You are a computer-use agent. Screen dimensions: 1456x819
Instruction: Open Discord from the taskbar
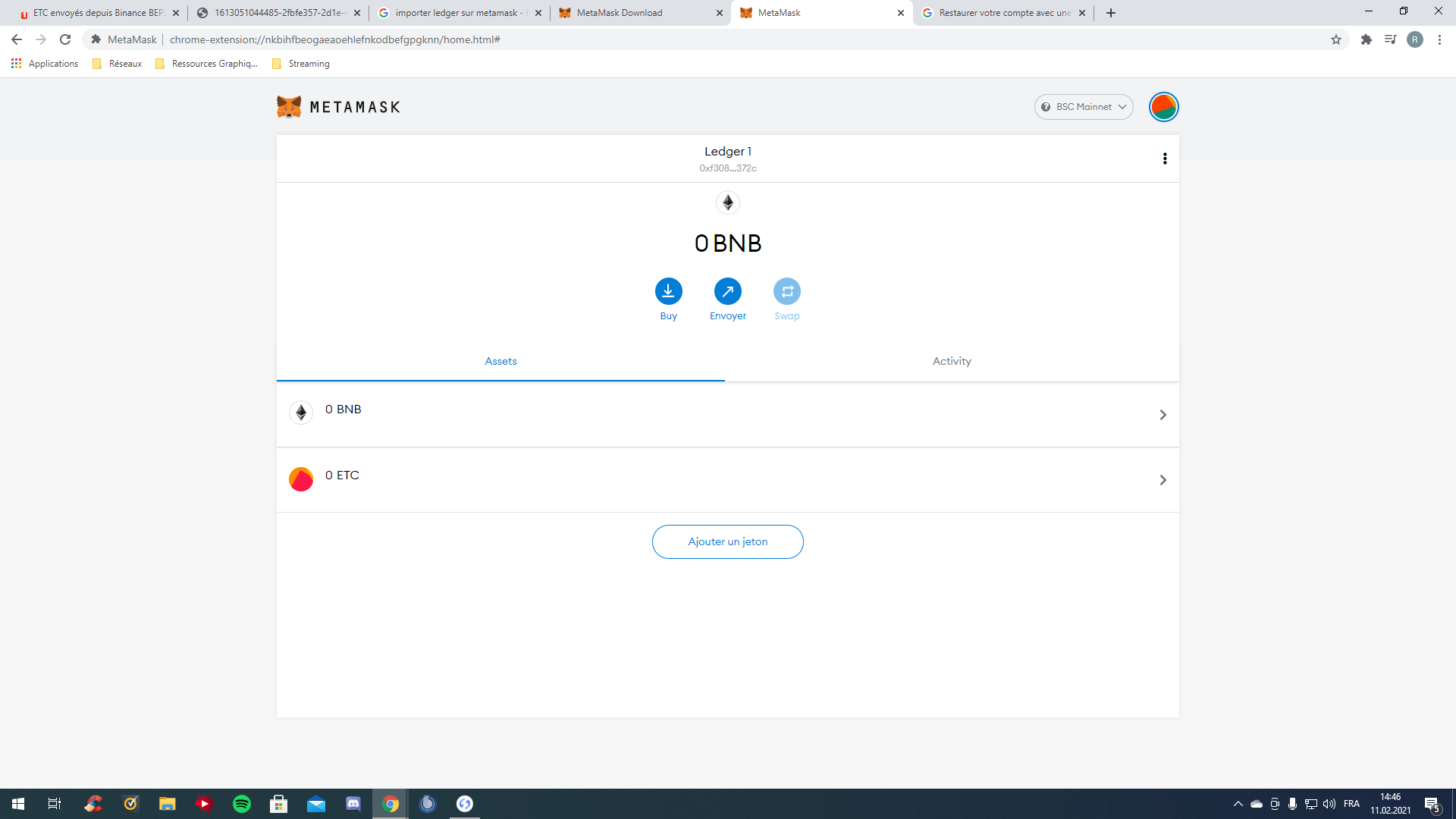[x=353, y=804]
